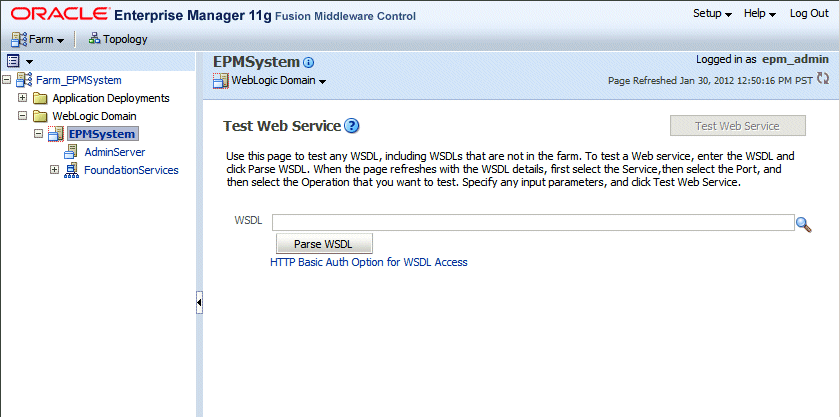
Task: Click the Farm_EPMSystem farm icon
Action: tap(24, 80)
